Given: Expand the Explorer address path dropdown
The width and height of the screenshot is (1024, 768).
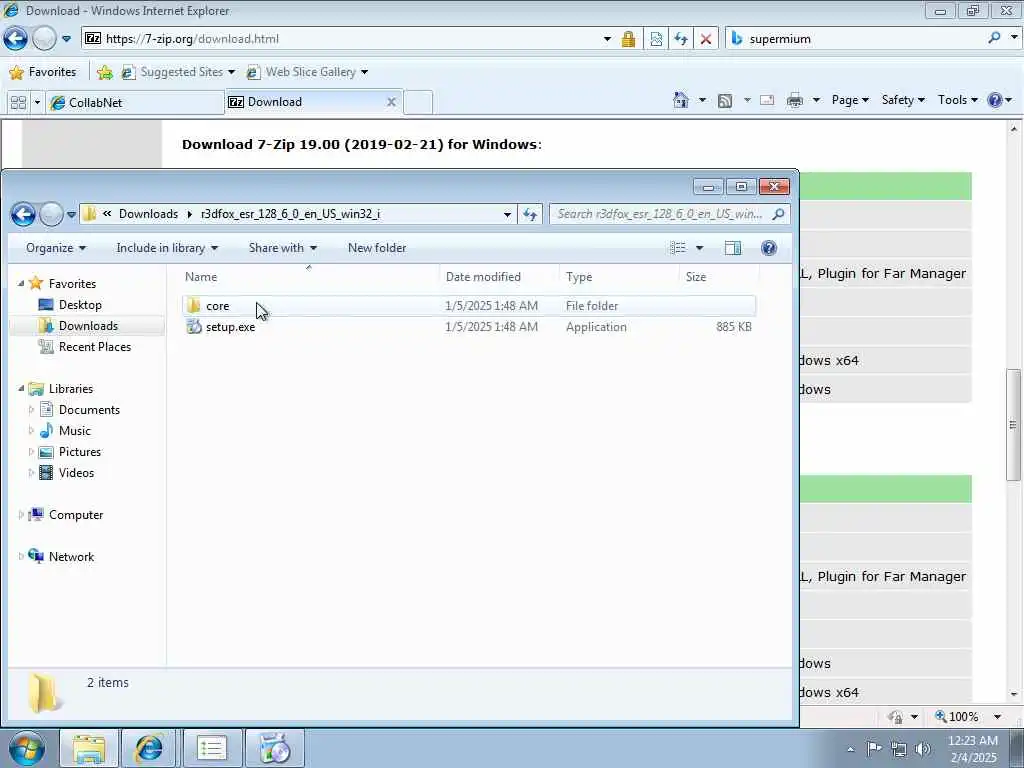Looking at the screenshot, I should point(507,214).
